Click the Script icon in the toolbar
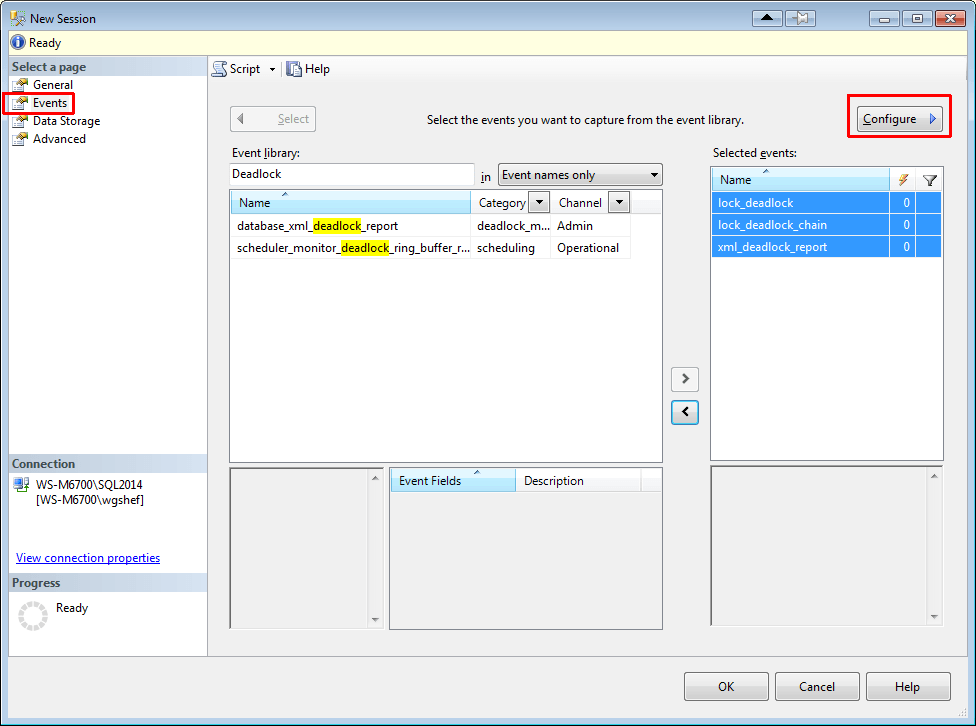This screenshot has height=726, width=976. pyautogui.click(x=221, y=68)
